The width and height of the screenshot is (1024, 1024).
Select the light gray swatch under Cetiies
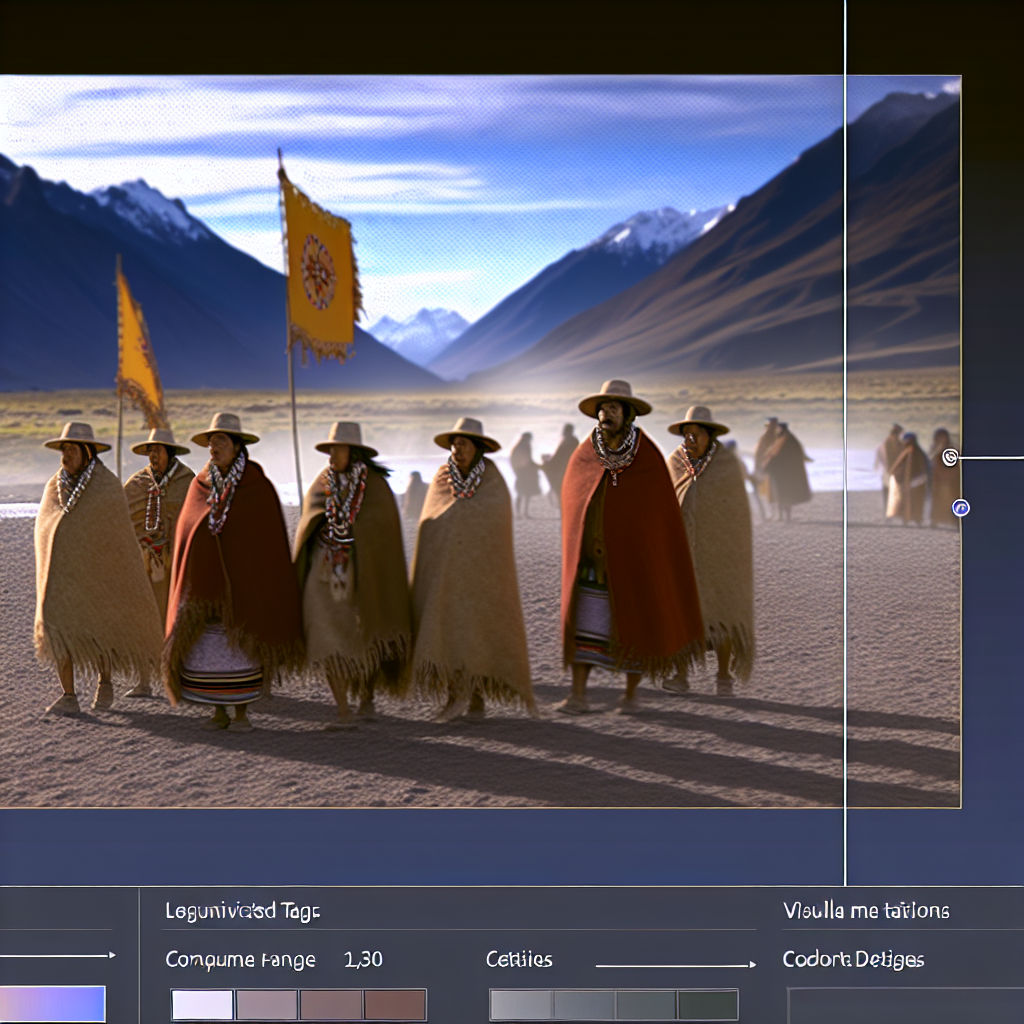pos(520,1005)
